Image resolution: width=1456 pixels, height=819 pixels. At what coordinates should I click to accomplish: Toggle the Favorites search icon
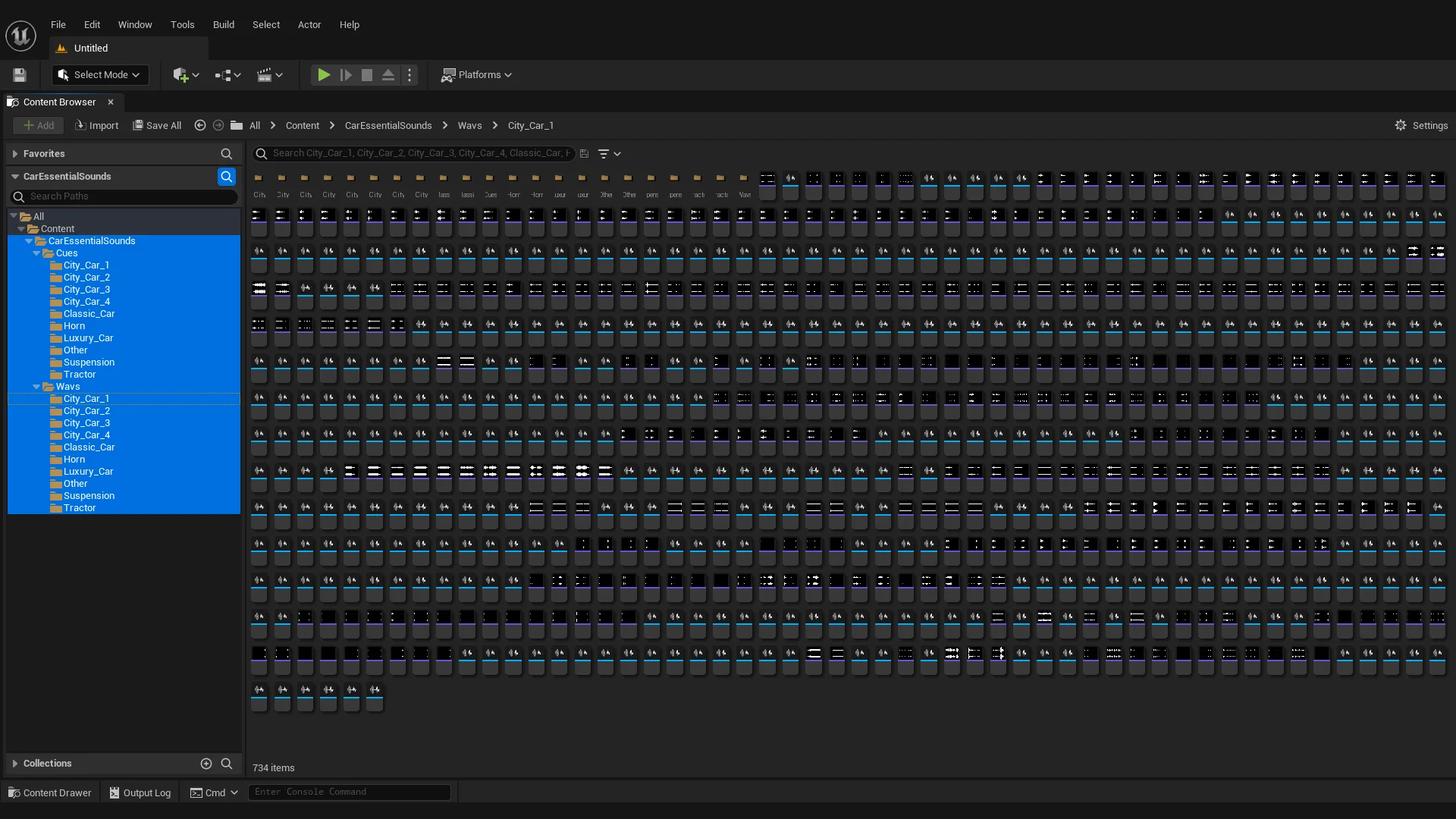pyautogui.click(x=226, y=154)
